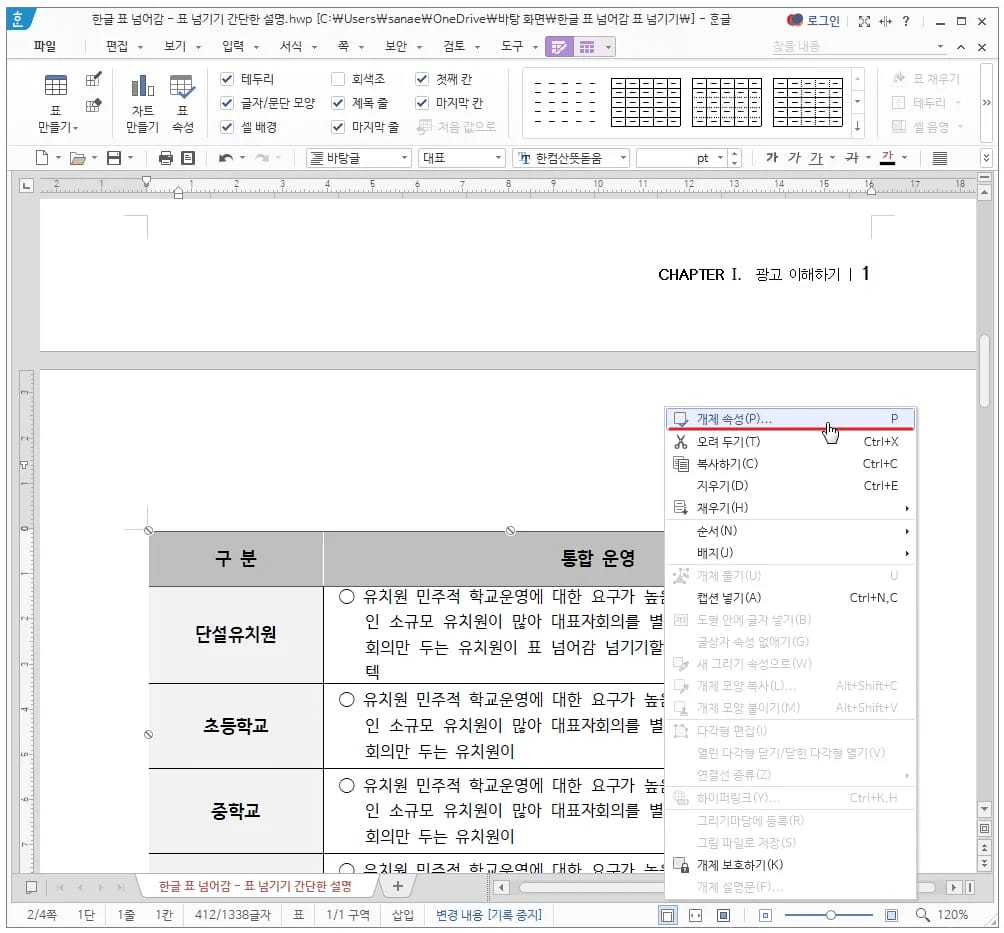Screen dimensions: 1004x933
Task: Click the New document icon
Action: (x=40, y=157)
